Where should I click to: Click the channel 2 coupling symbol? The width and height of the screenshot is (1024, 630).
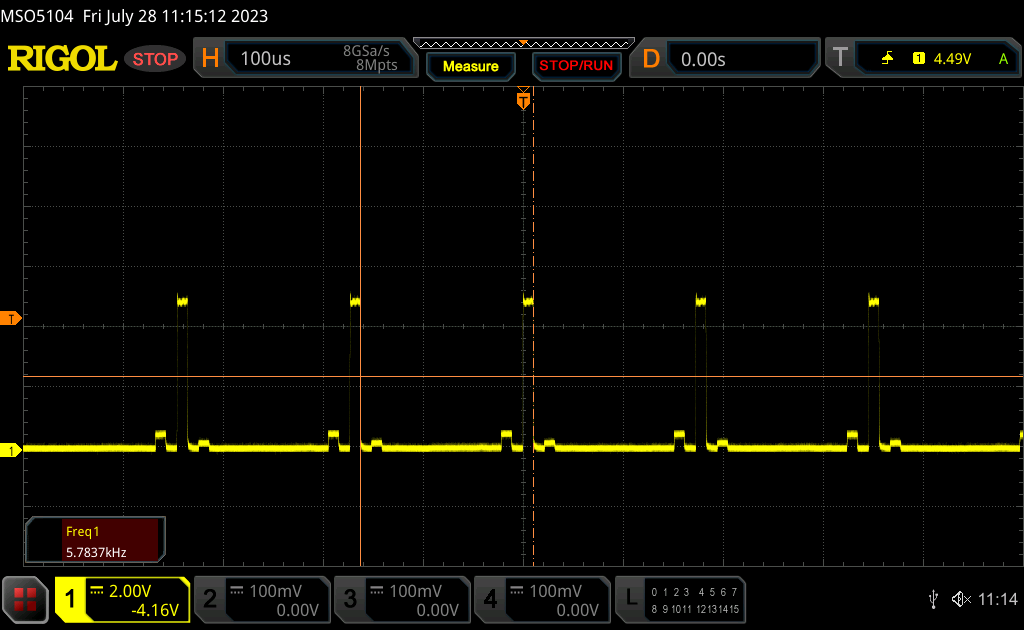236,590
